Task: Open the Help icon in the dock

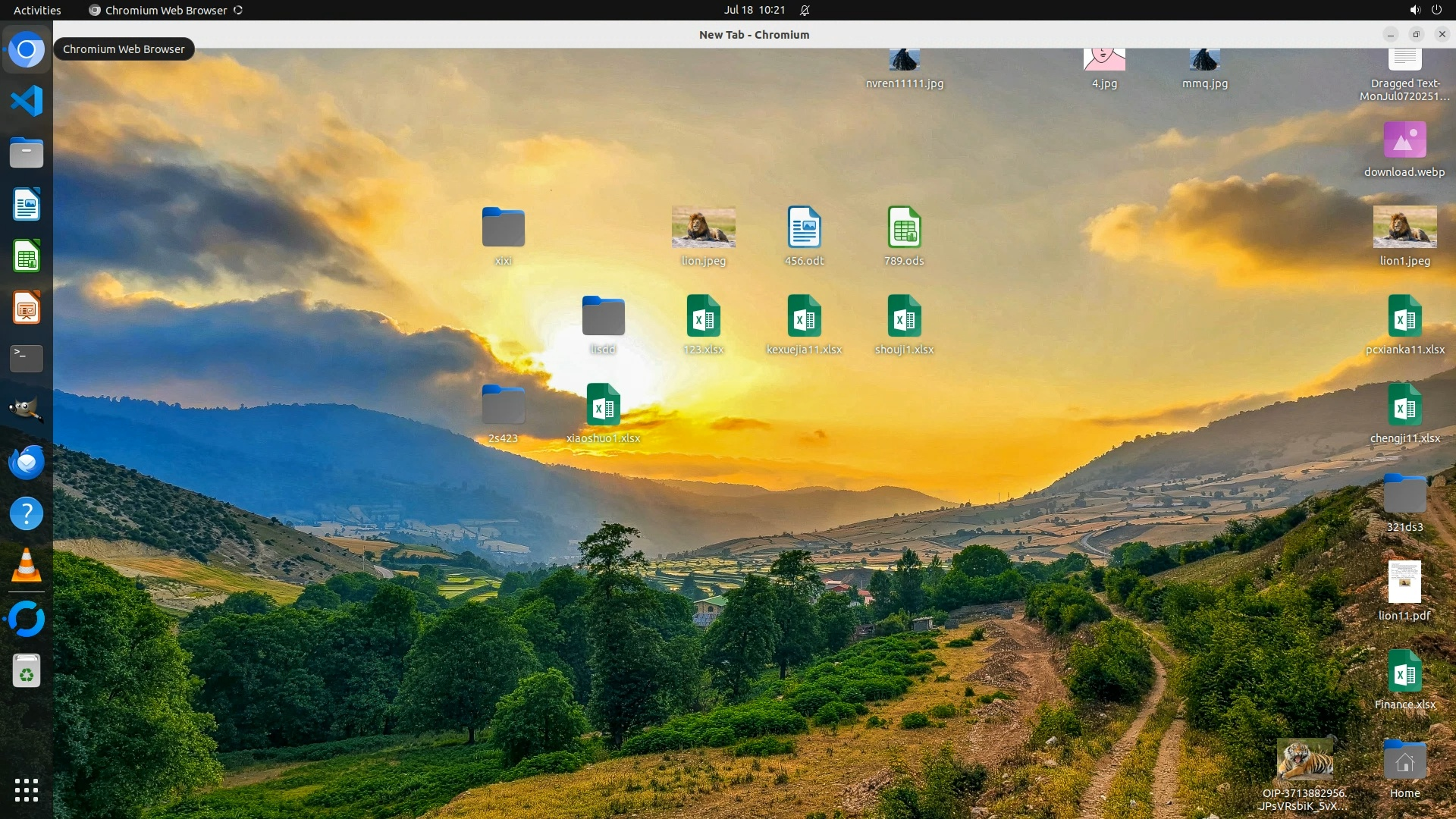Action: [x=27, y=514]
